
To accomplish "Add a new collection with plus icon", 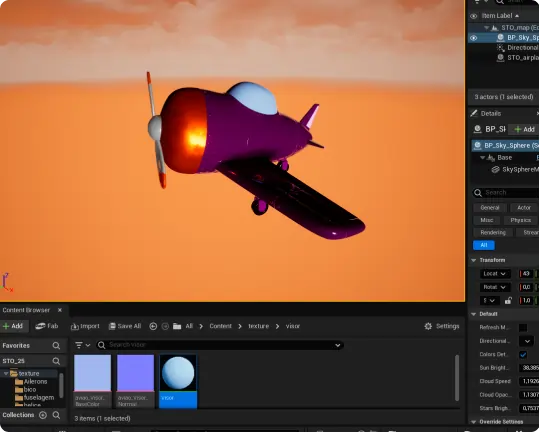I will (43, 415).
